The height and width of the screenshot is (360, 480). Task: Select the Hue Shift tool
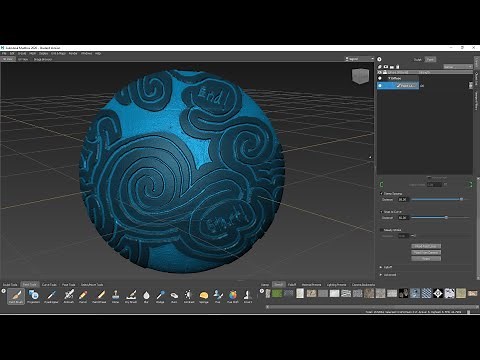click(233, 296)
